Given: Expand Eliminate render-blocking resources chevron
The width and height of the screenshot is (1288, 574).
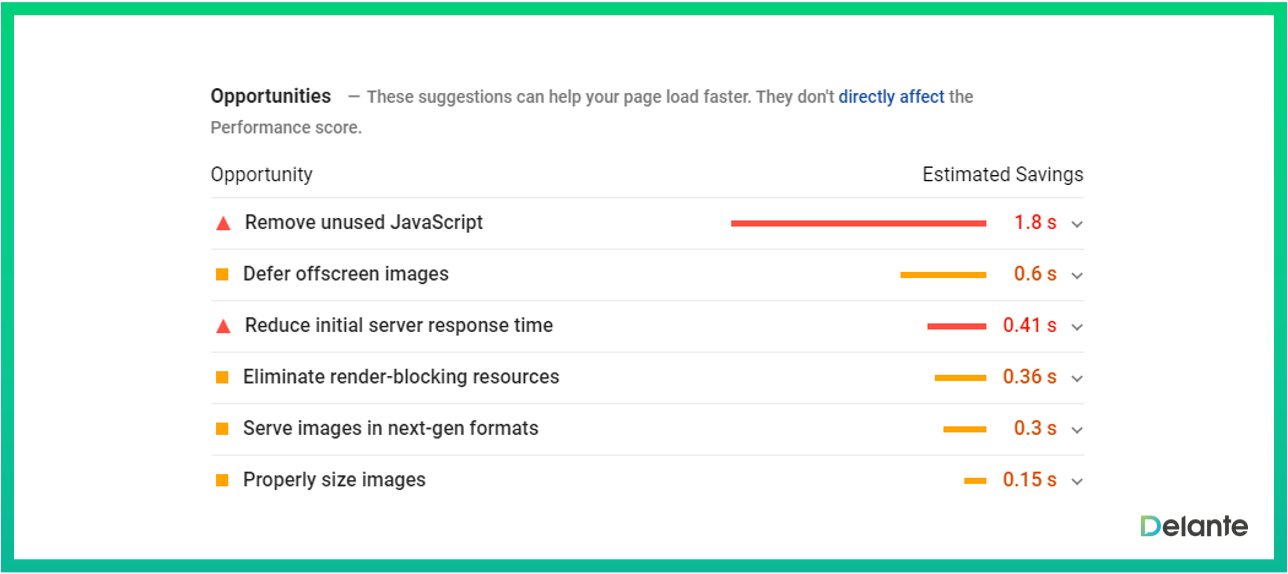Looking at the screenshot, I should pos(1077,378).
